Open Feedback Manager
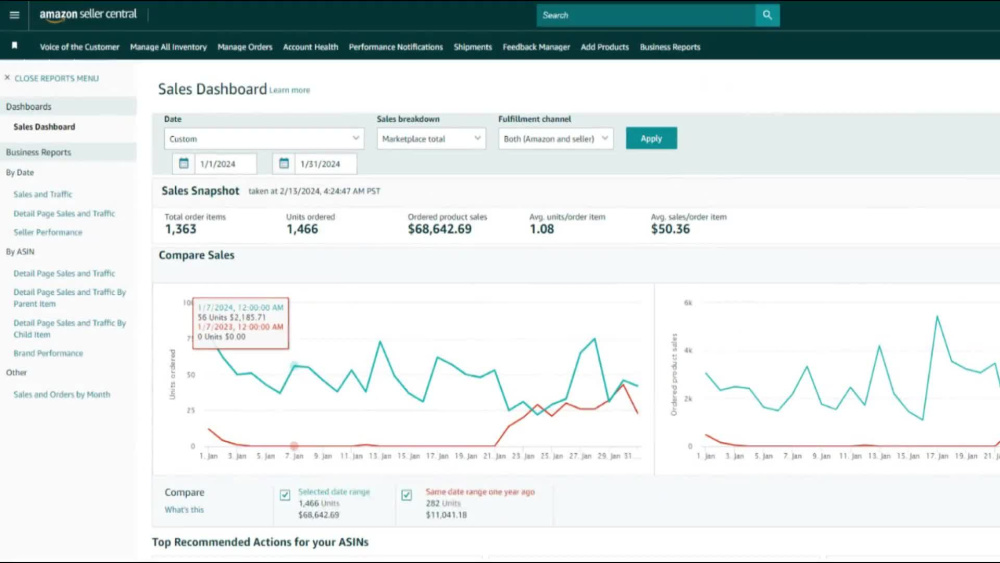Screen dimensions: 1000x563 pyautogui.click(x=536, y=47)
